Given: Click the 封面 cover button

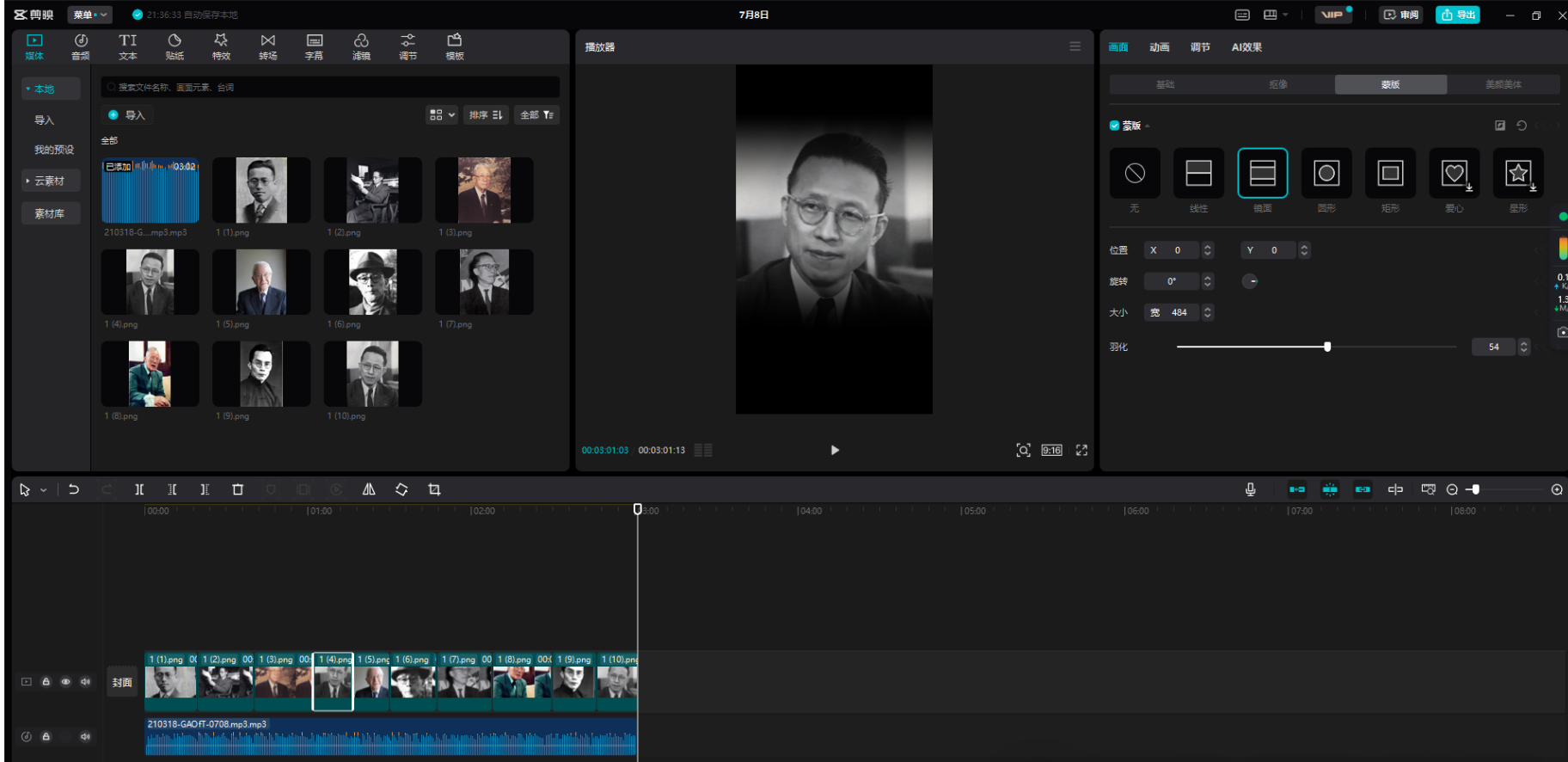Looking at the screenshot, I should [x=122, y=682].
